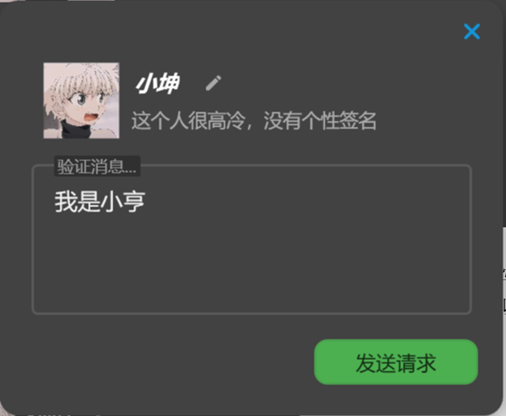Send the friend request to 小坤
506x416 pixels.
pos(396,362)
